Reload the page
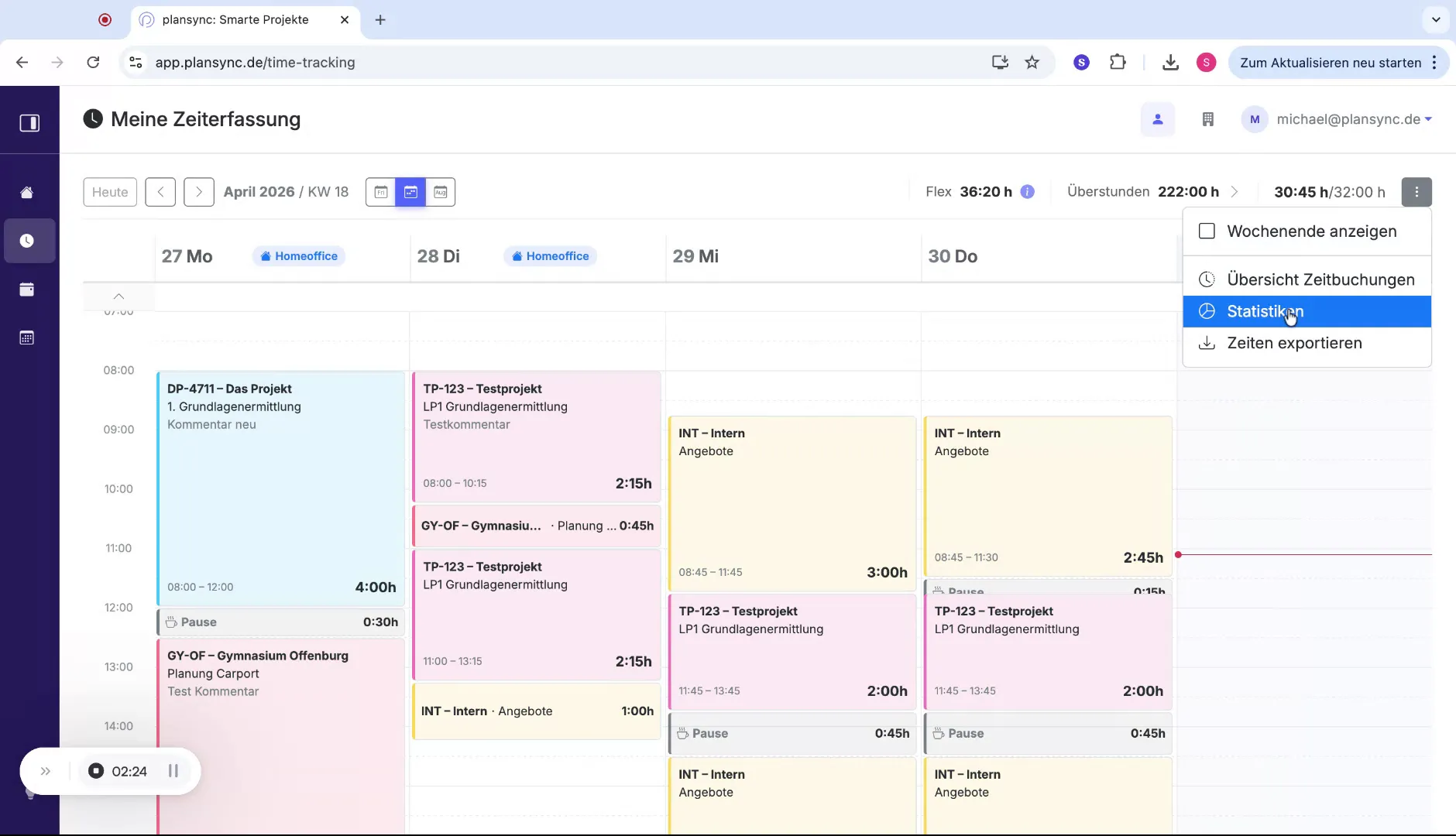The width and height of the screenshot is (1456, 836). pyautogui.click(x=93, y=63)
